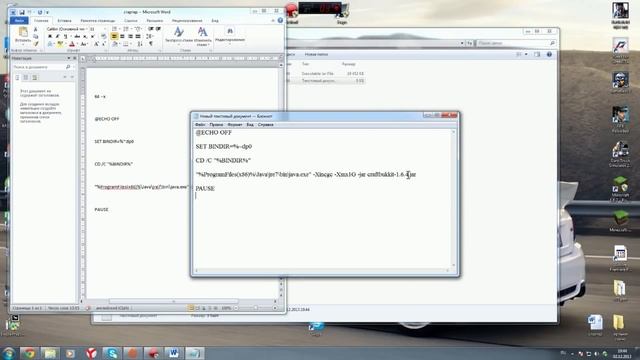Toggle the show paragraph marks button
The height and width of the screenshot is (360, 640).
pyautogui.click(x=151, y=44)
